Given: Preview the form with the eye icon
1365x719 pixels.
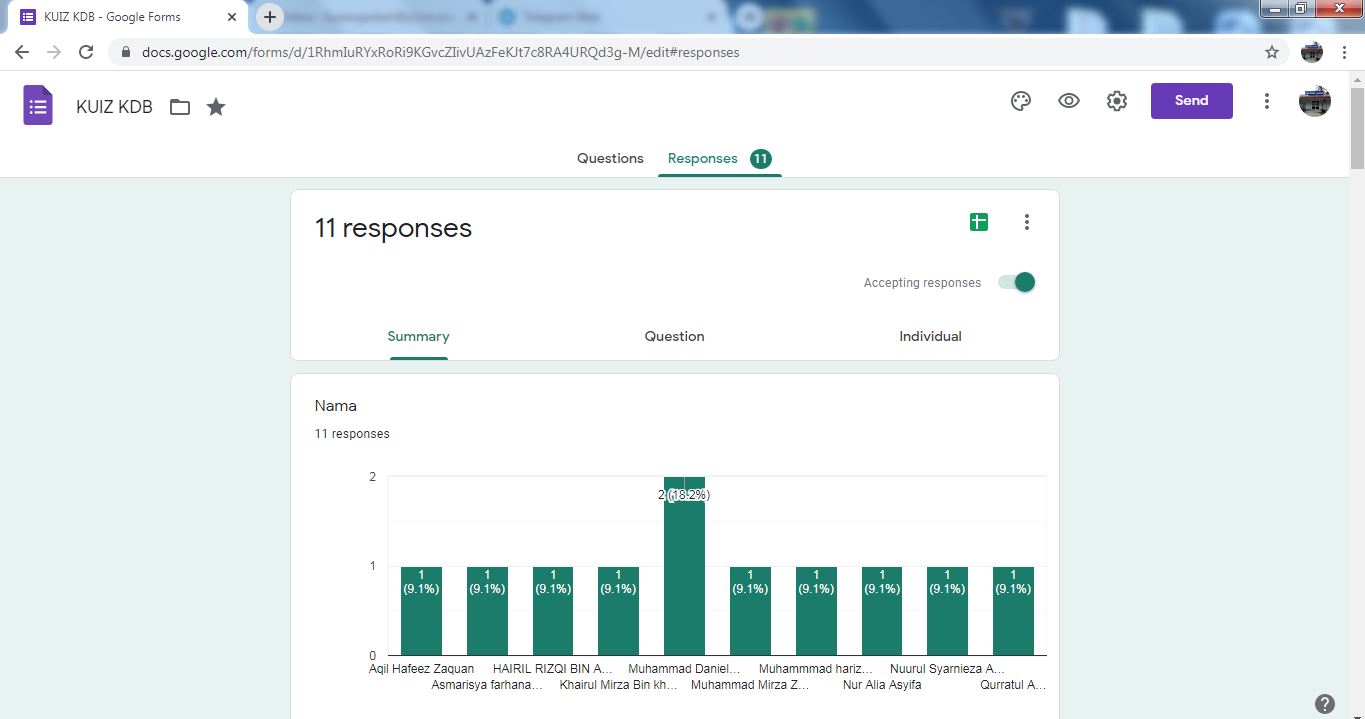Looking at the screenshot, I should 1069,101.
